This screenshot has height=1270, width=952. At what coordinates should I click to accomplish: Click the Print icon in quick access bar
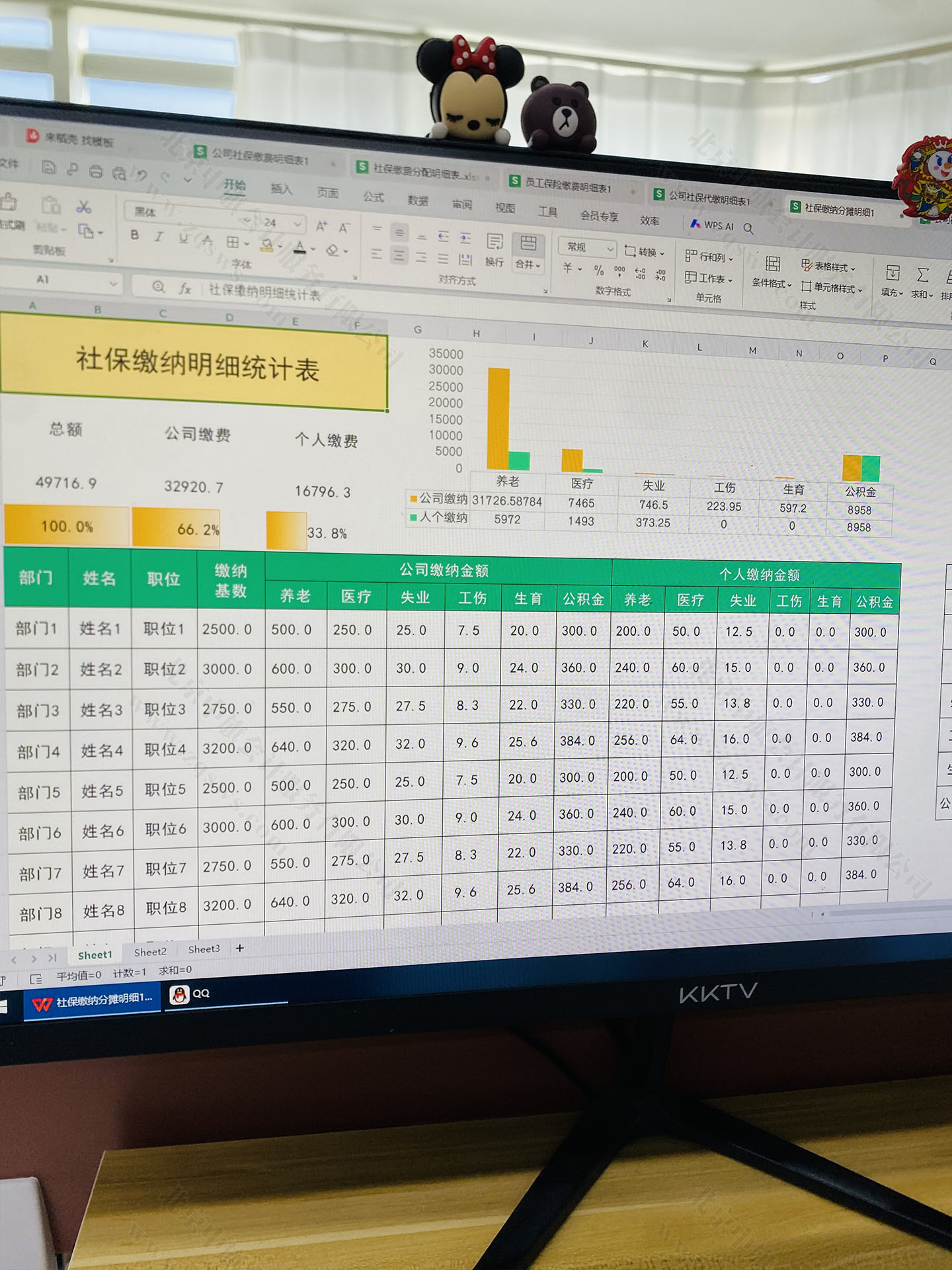pos(96,171)
